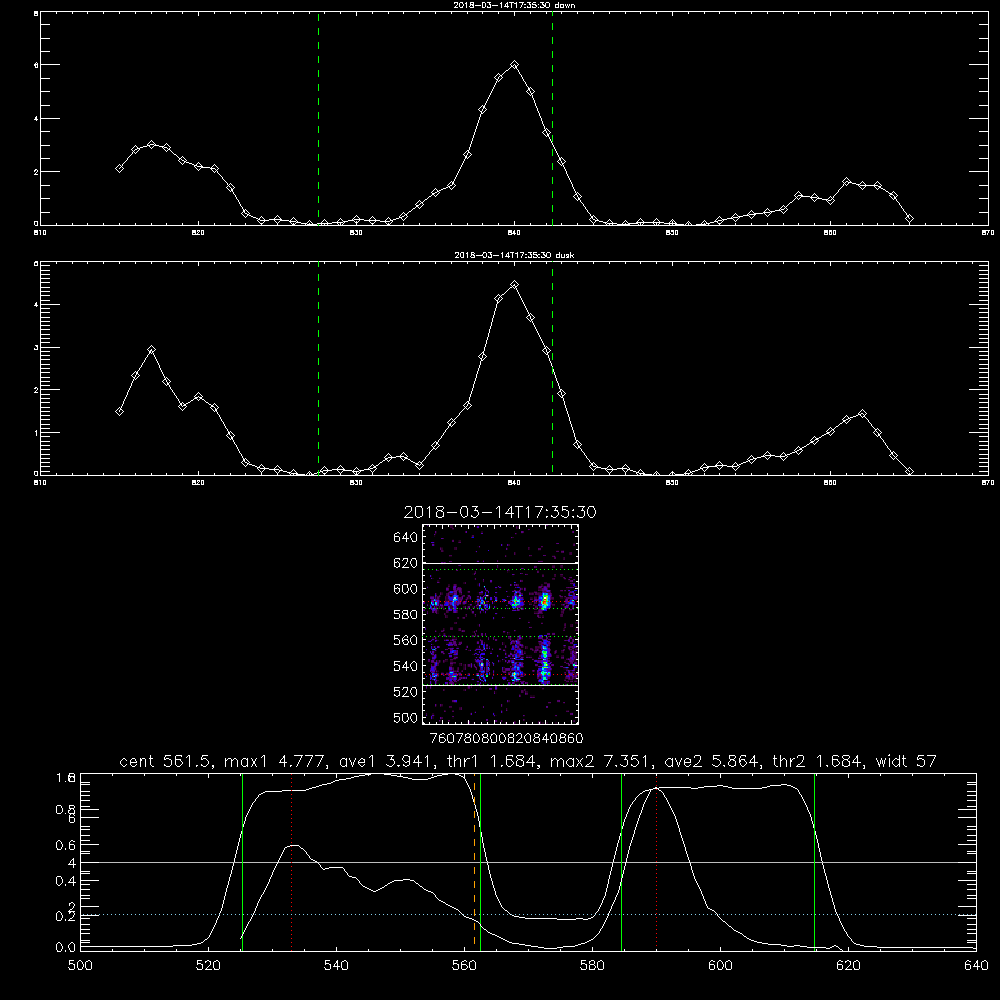Click the 560 tick label below the bottom profile plot
Image resolution: width=1000 pixels, height=1000 pixels.
[464, 966]
